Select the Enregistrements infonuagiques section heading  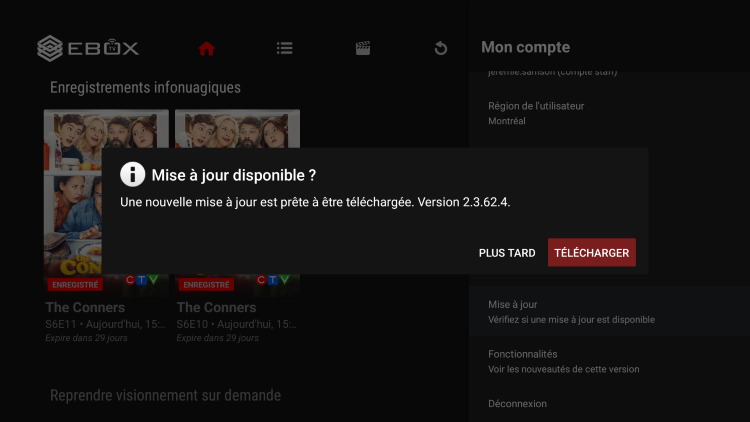[145, 88]
